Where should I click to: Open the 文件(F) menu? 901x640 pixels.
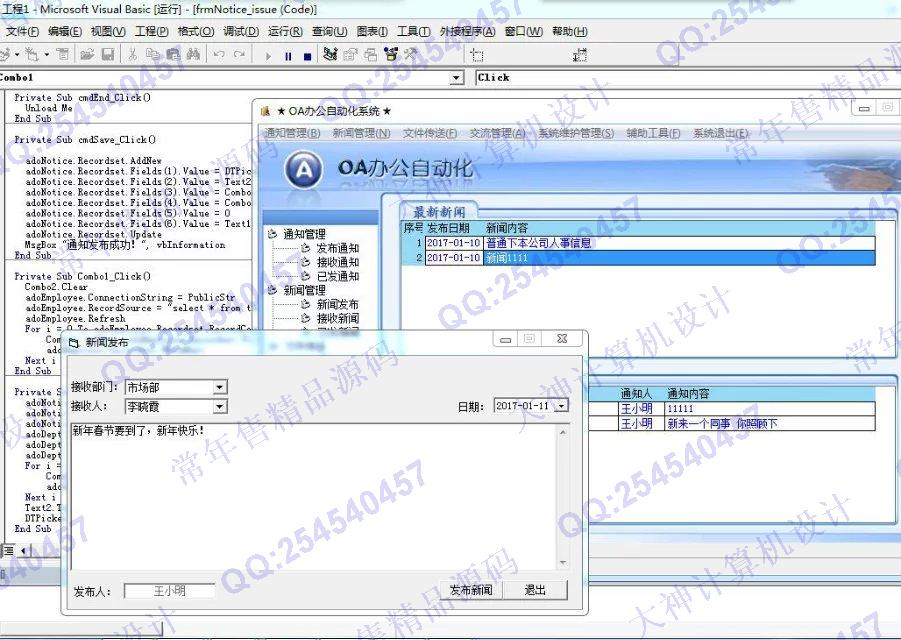(x=22, y=31)
